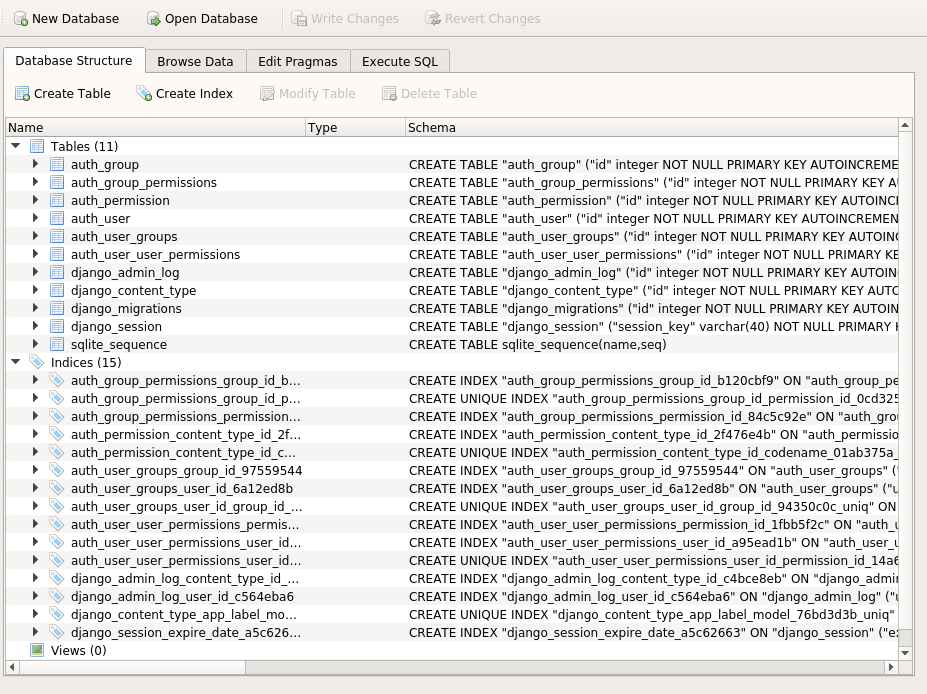Select the table icon beside auth_group_permissions
Screen dimensions: 927x694
click(x=57, y=182)
